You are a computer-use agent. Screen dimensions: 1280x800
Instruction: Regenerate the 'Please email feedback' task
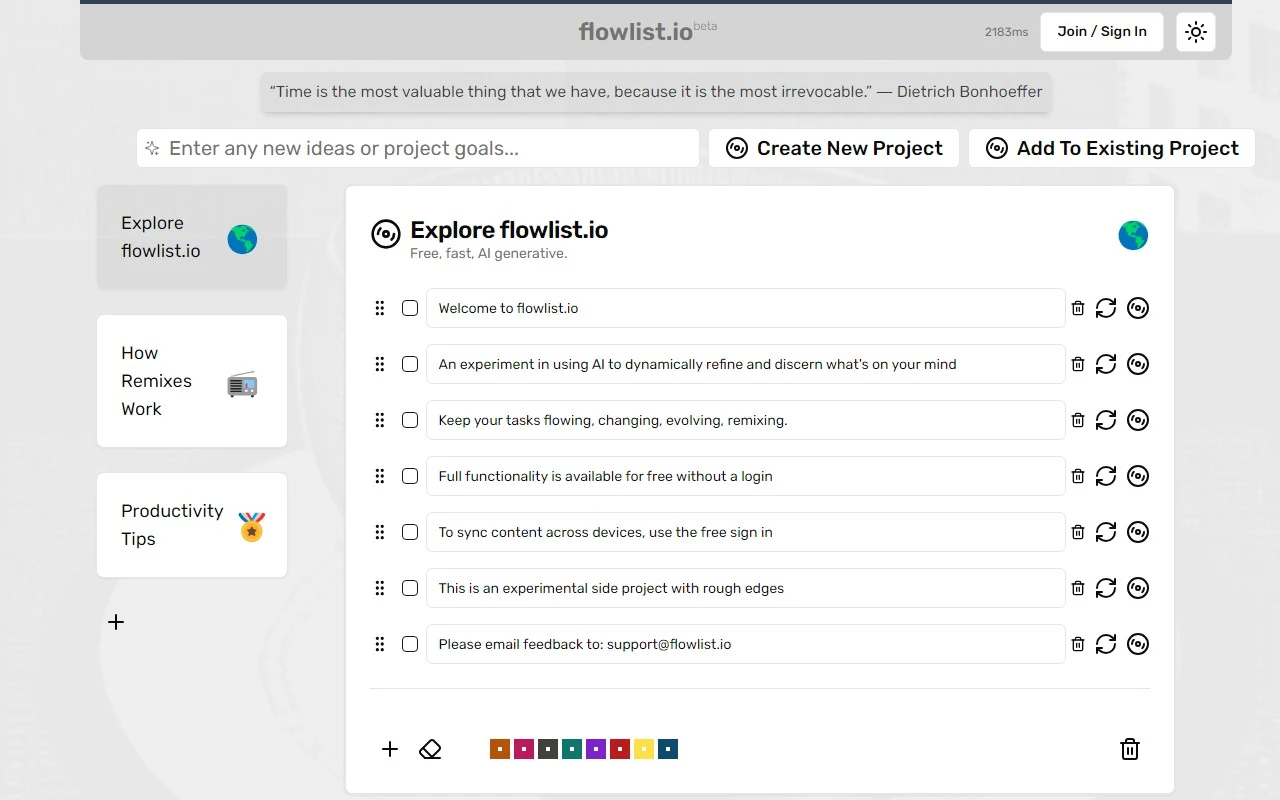pyautogui.click(x=1106, y=644)
